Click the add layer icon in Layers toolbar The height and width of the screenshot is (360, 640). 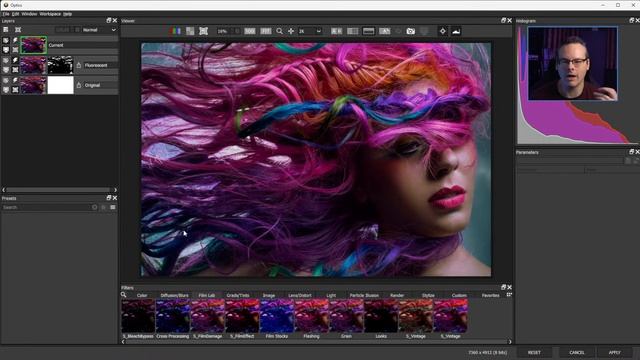point(6,30)
